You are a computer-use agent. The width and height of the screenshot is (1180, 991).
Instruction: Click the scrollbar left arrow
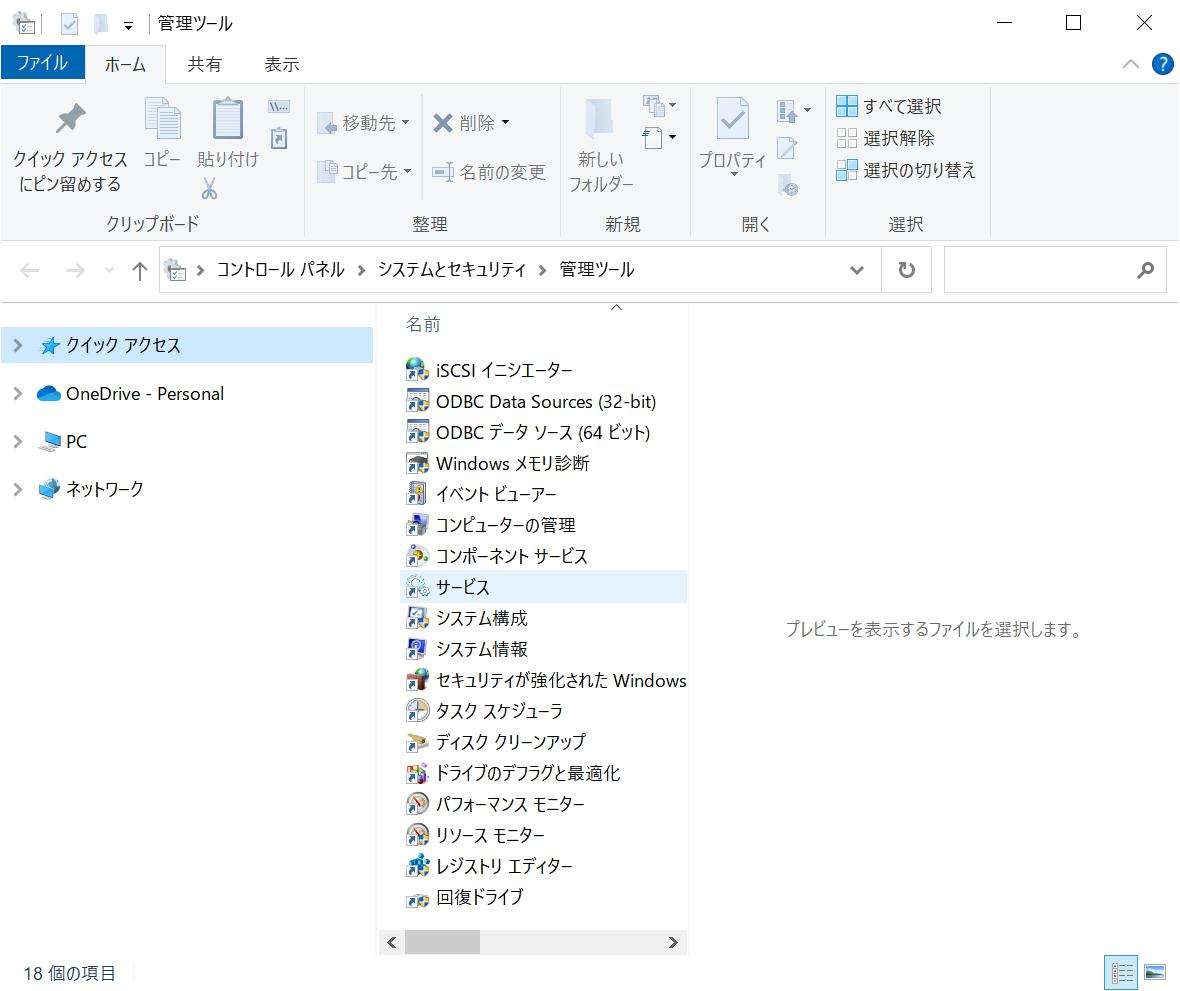coord(391,942)
